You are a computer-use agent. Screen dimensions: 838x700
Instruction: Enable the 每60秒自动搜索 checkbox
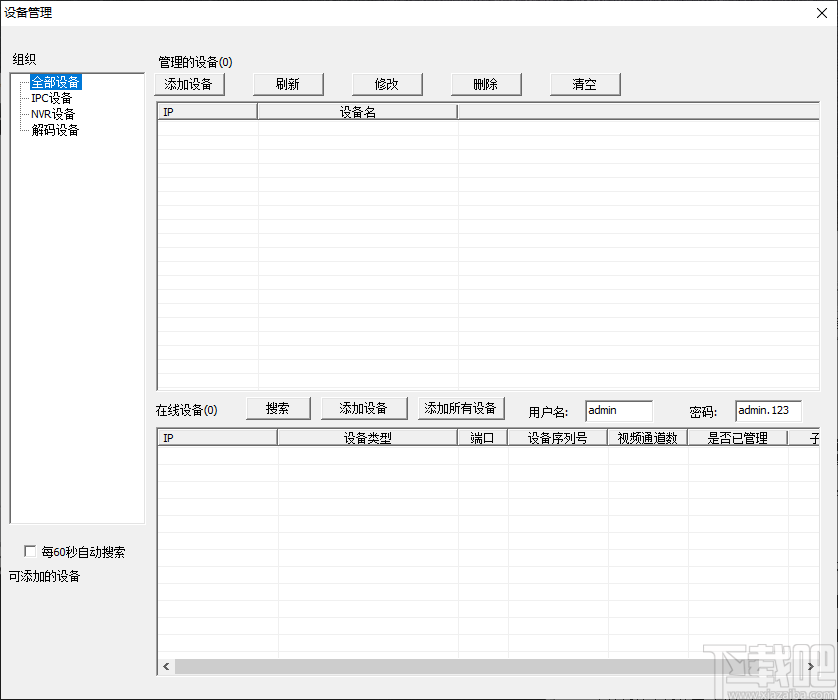click(31, 551)
